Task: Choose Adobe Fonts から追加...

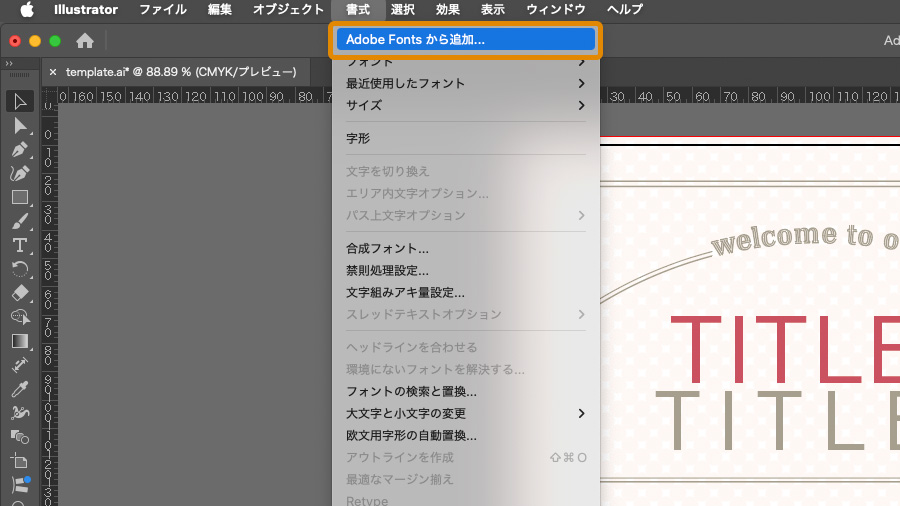Action: click(465, 40)
